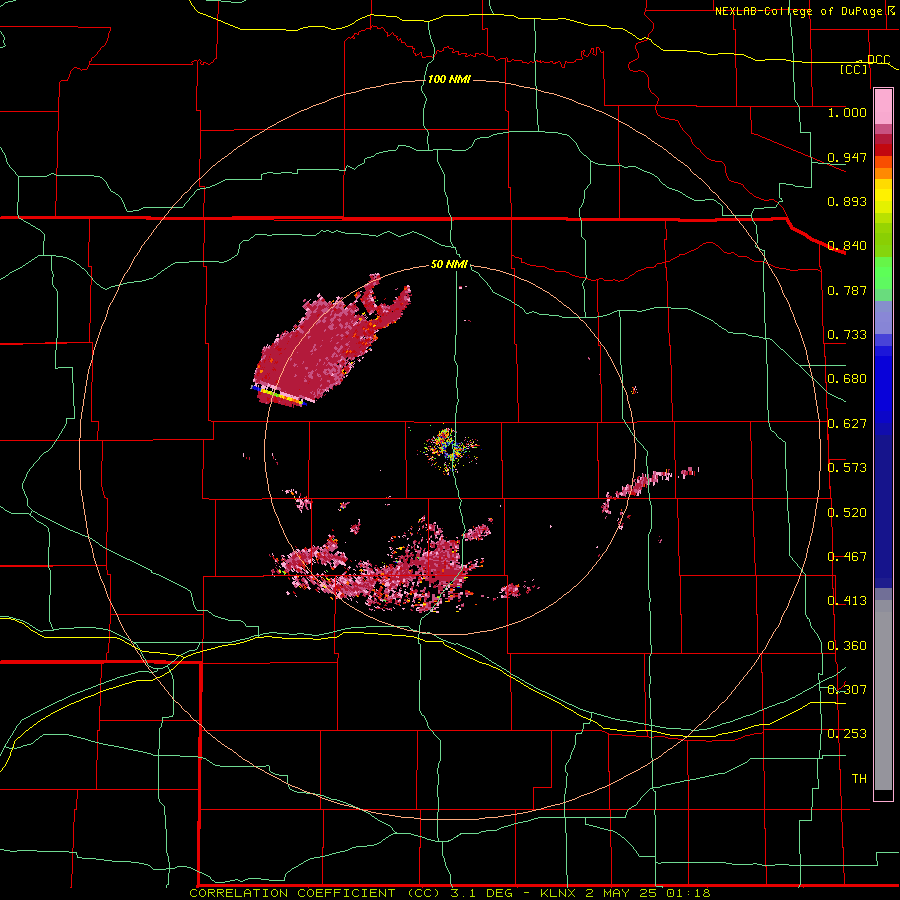Click the [CC] legend header label
Viewport: 900px width, 900px height.
tap(854, 69)
